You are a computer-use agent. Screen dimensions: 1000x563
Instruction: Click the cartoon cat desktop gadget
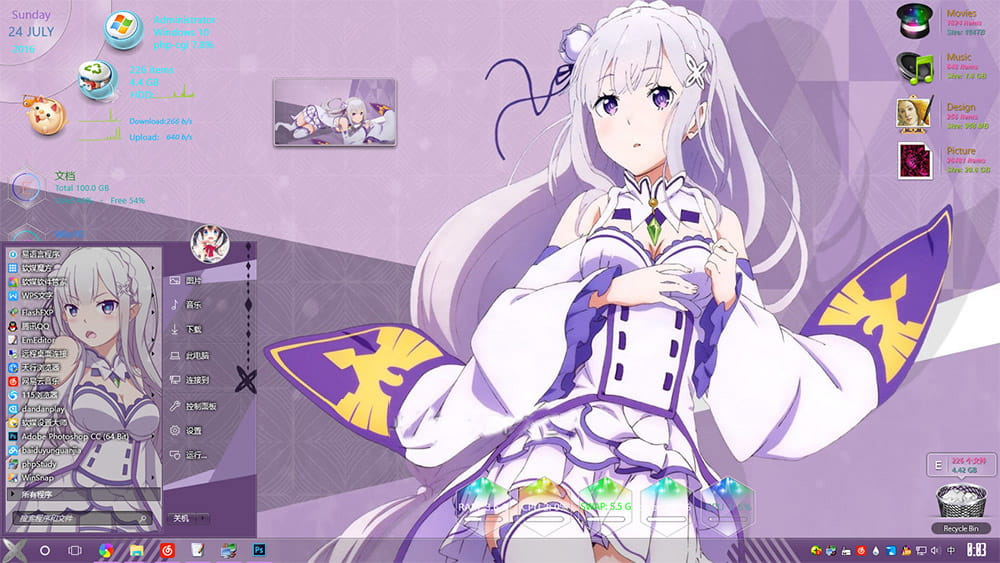45,115
